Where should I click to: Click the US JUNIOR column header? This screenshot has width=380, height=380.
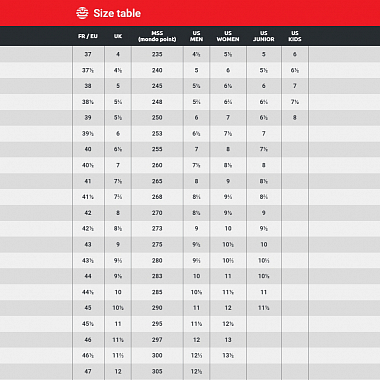click(264, 36)
